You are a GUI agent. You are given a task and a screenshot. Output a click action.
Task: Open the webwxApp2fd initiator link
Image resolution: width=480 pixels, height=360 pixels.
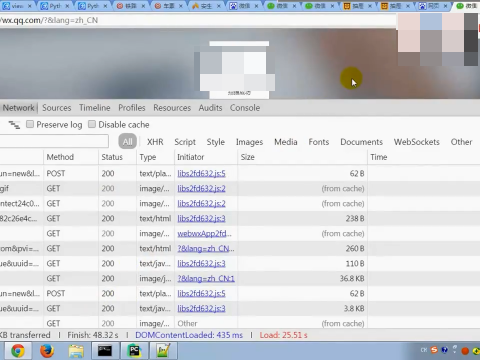tap(204, 233)
